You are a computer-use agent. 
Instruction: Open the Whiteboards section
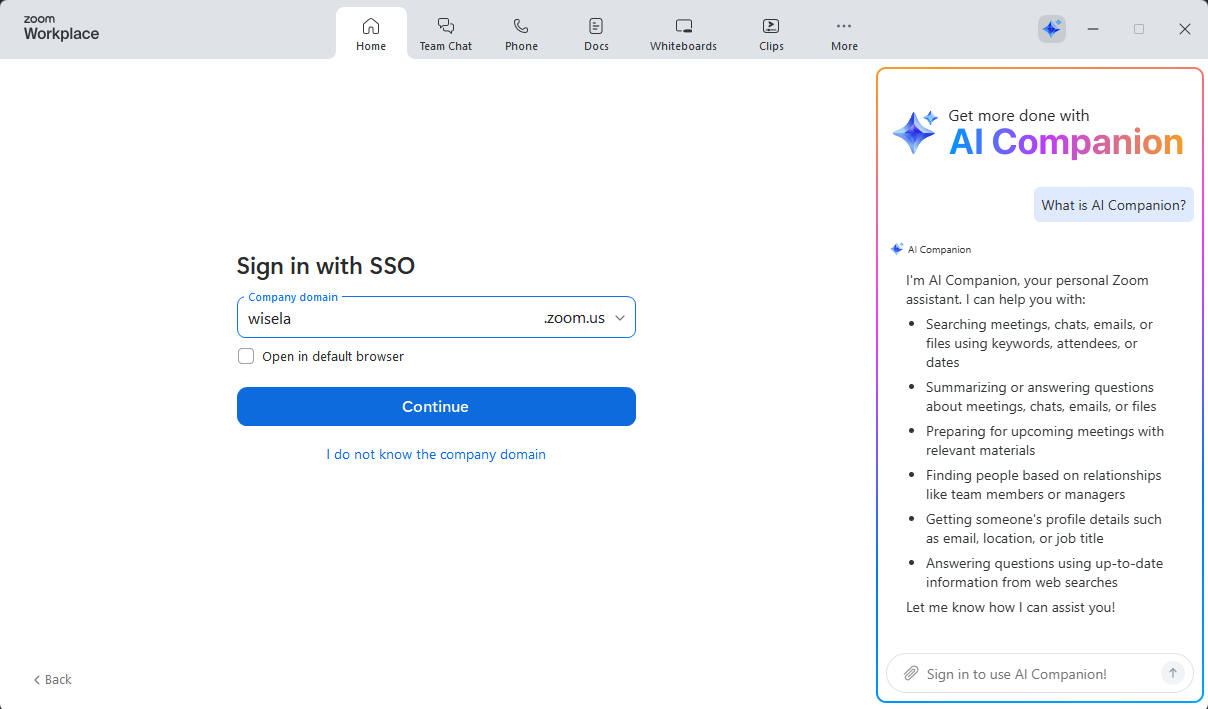click(x=683, y=32)
